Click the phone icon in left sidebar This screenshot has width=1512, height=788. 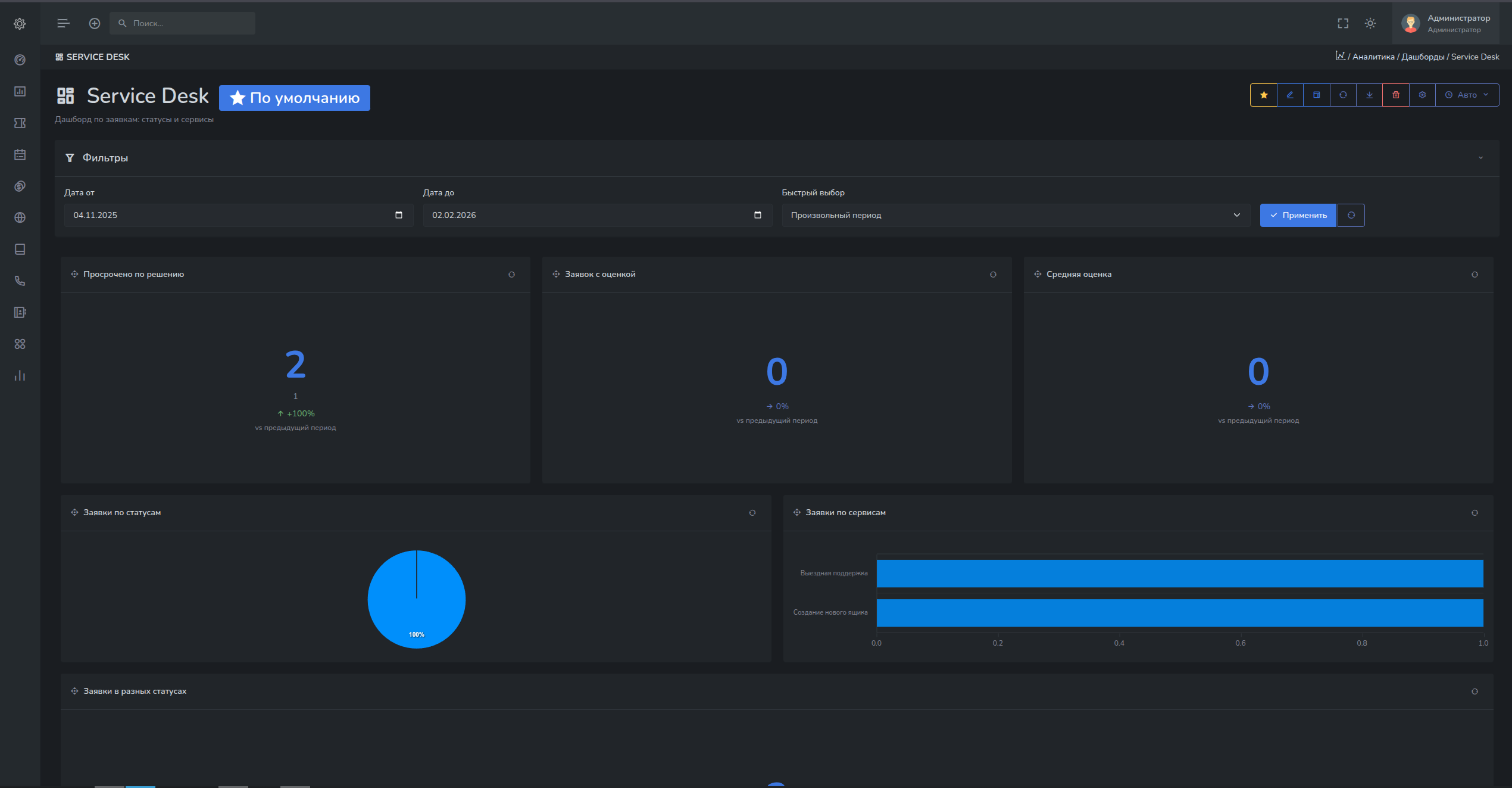click(20, 281)
